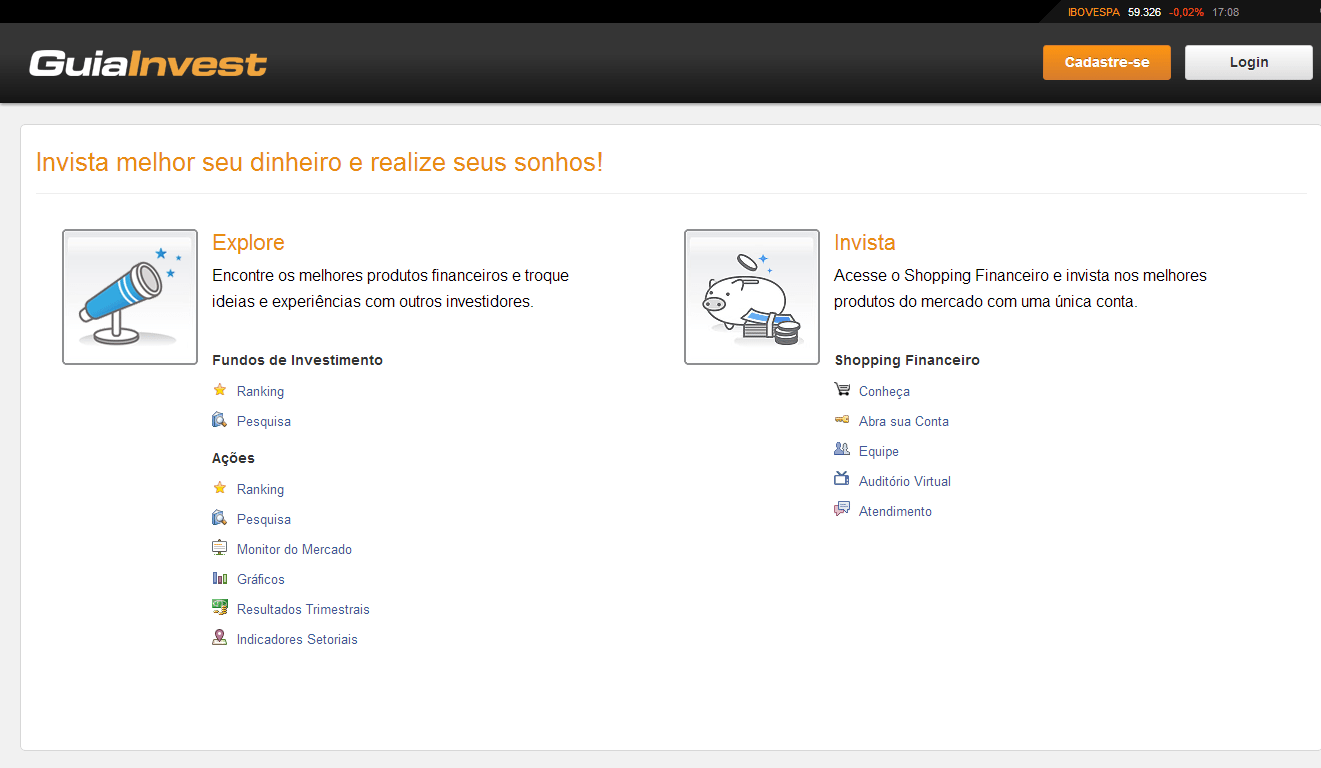This screenshot has height=768, width=1321.
Task: Click the chat bubble icon for Atendimento
Action: (x=842, y=510)
